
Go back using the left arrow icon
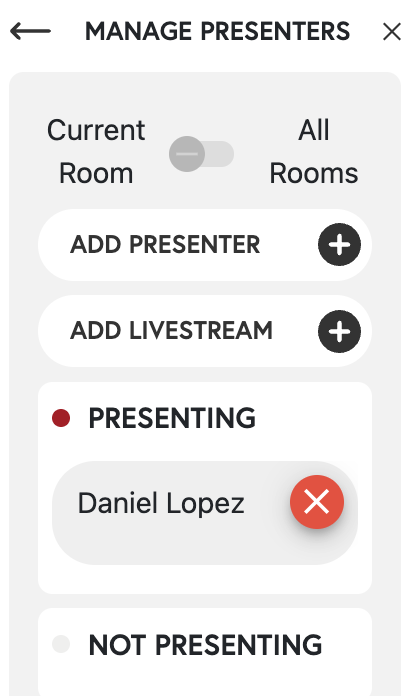tap(30, 31)
